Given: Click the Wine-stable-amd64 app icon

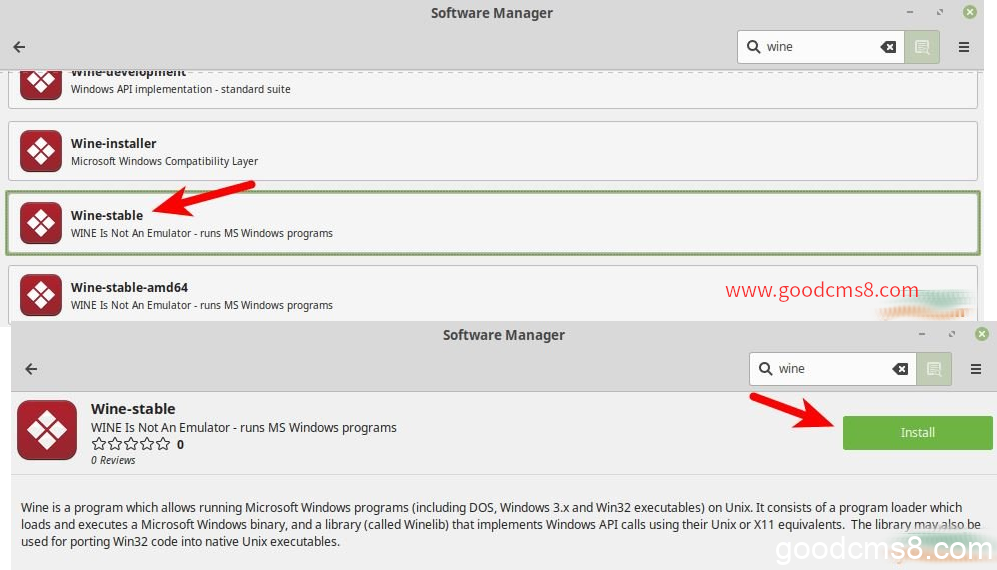Looking at the screenshot, I should click(41, 295).
